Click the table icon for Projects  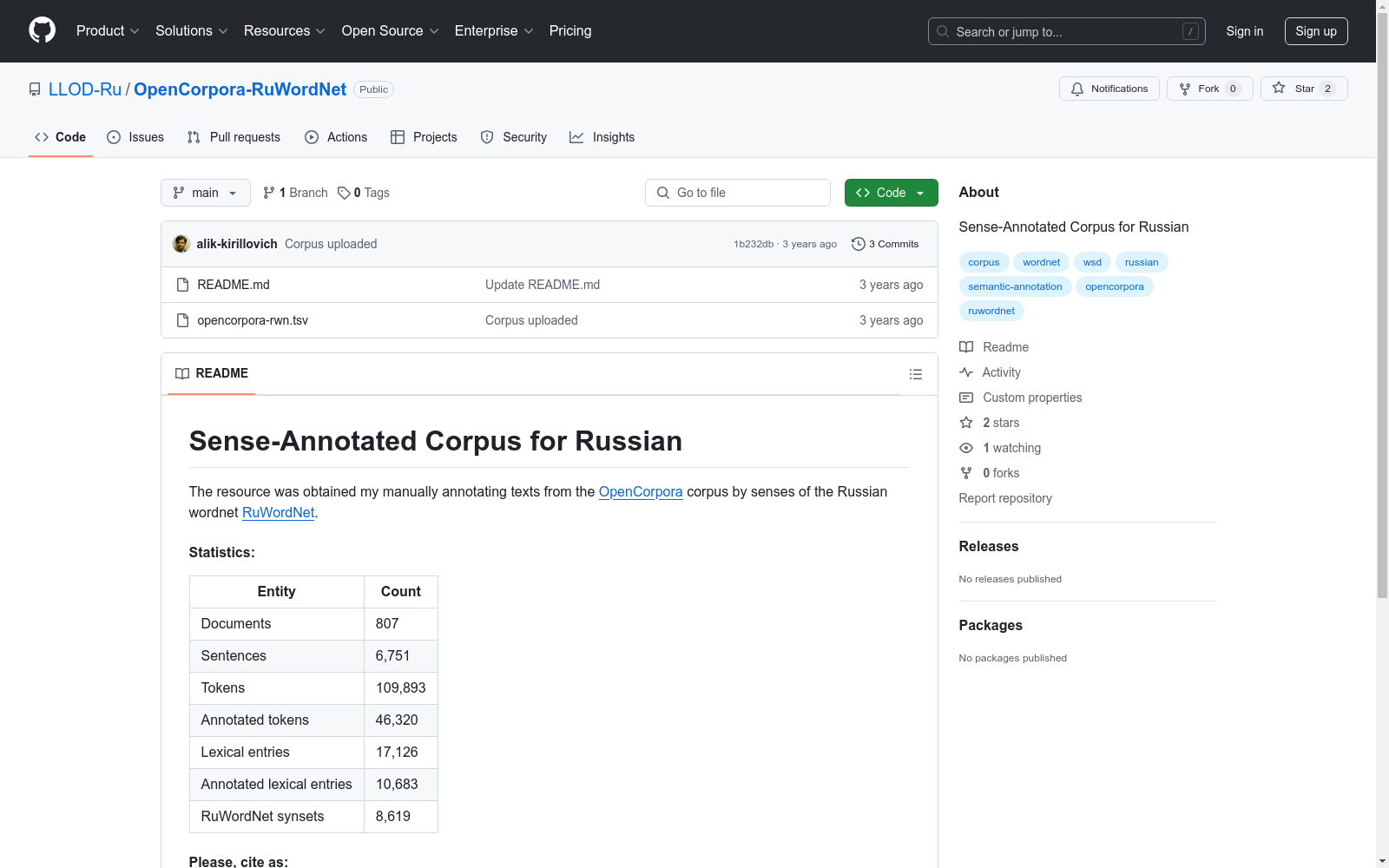coord(398,137)
